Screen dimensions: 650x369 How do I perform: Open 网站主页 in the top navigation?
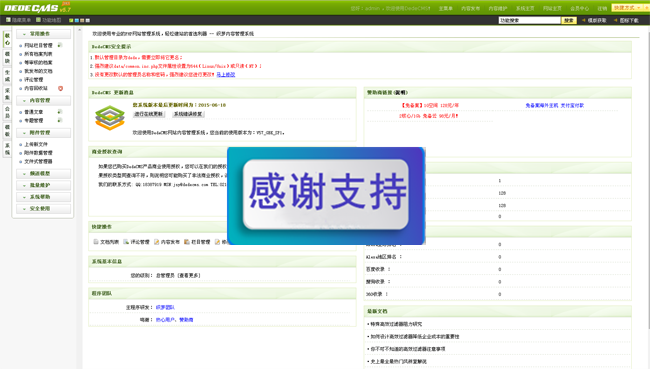pos(552,8)
